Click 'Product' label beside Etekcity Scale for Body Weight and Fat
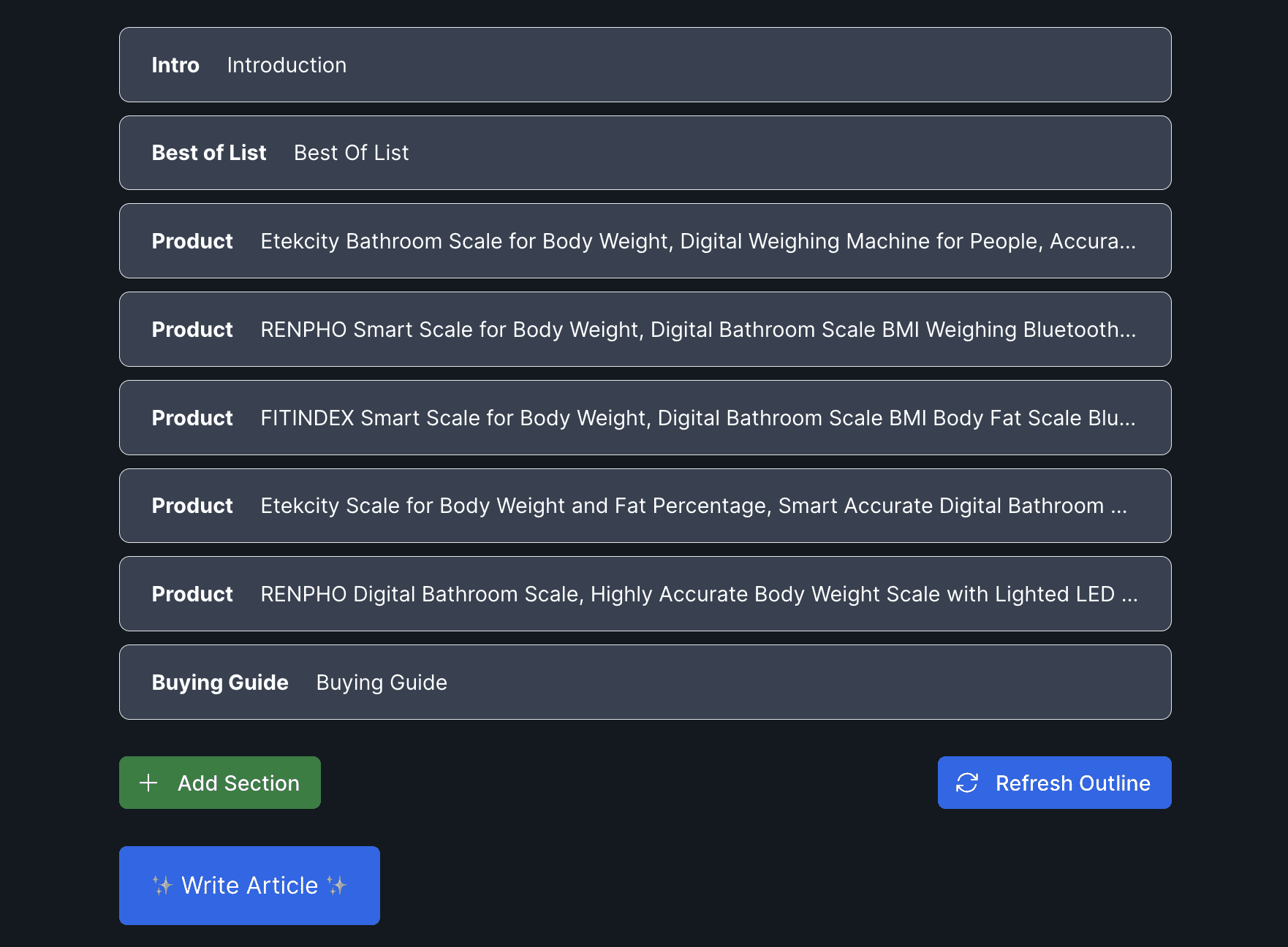Viewport: 1288px width, 947px height. (192, 506)
